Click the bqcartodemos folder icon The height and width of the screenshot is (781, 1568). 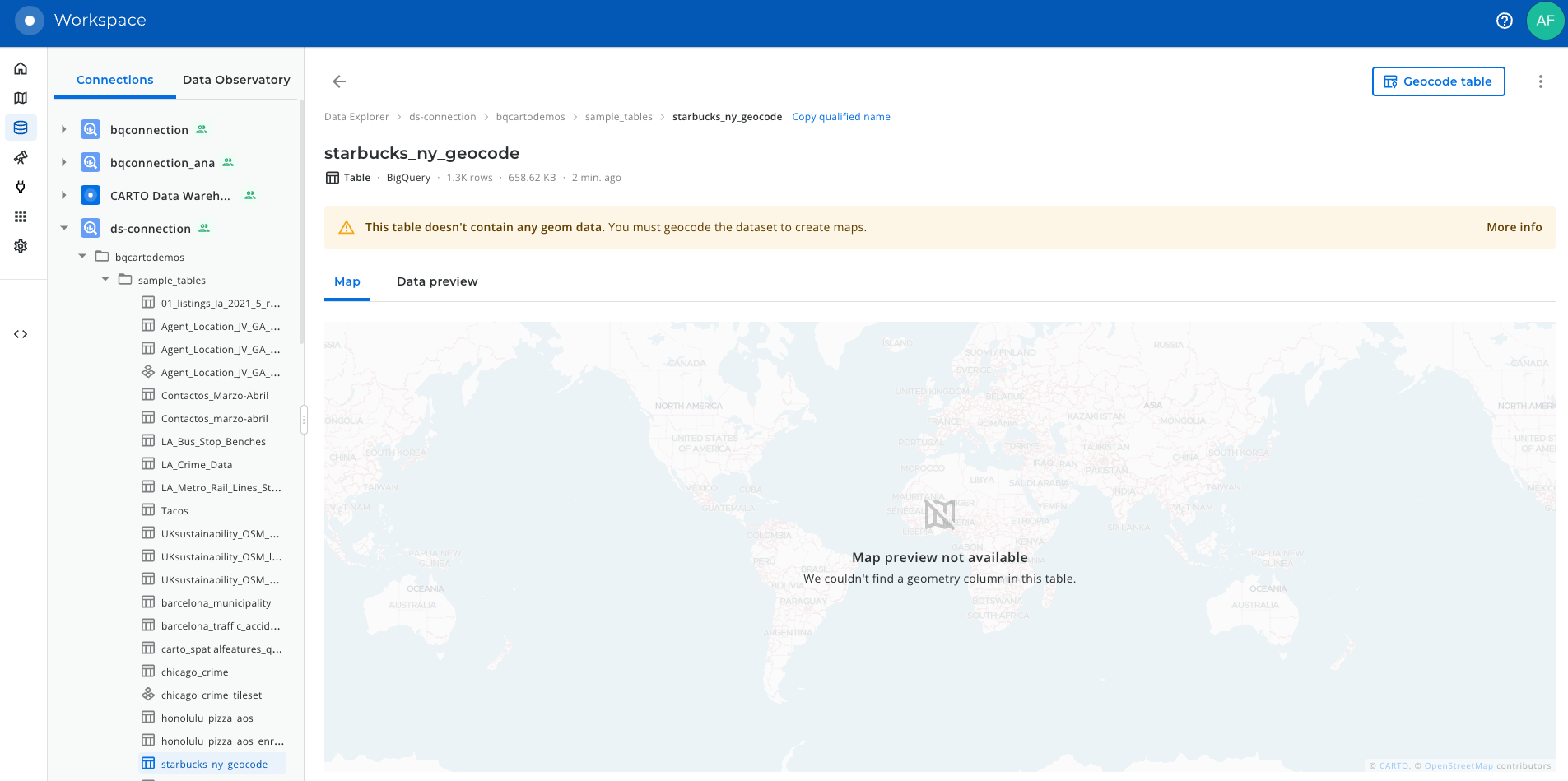[102, 256]
